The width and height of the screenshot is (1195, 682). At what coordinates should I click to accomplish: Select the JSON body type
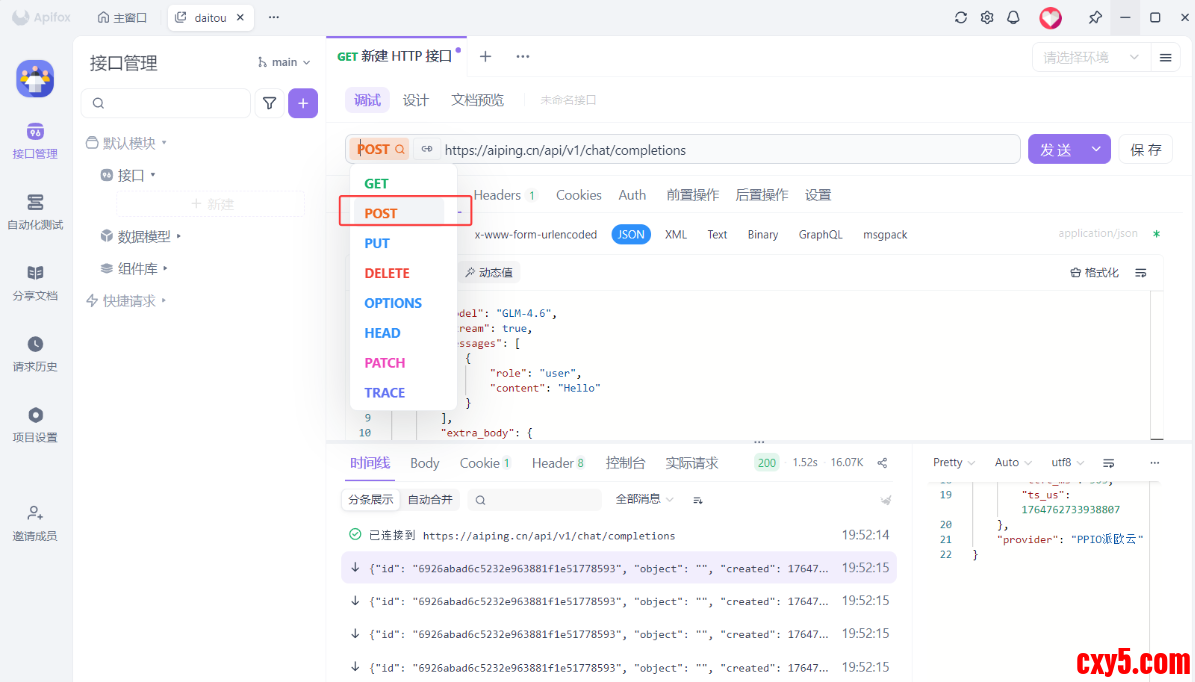tap(631, 234)
